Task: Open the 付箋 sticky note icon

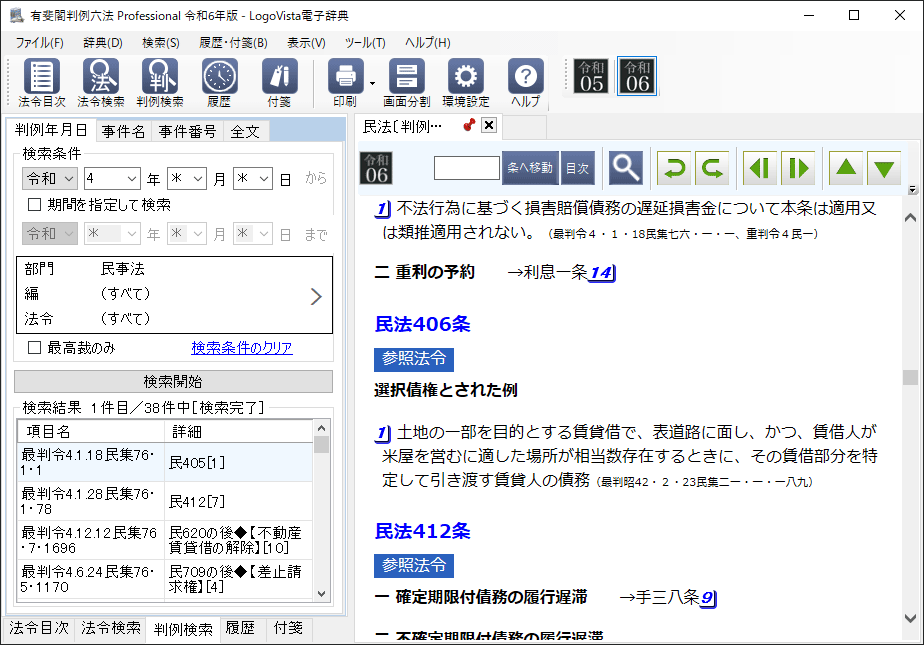Action: pyautogui.click(x=279, y=78)
